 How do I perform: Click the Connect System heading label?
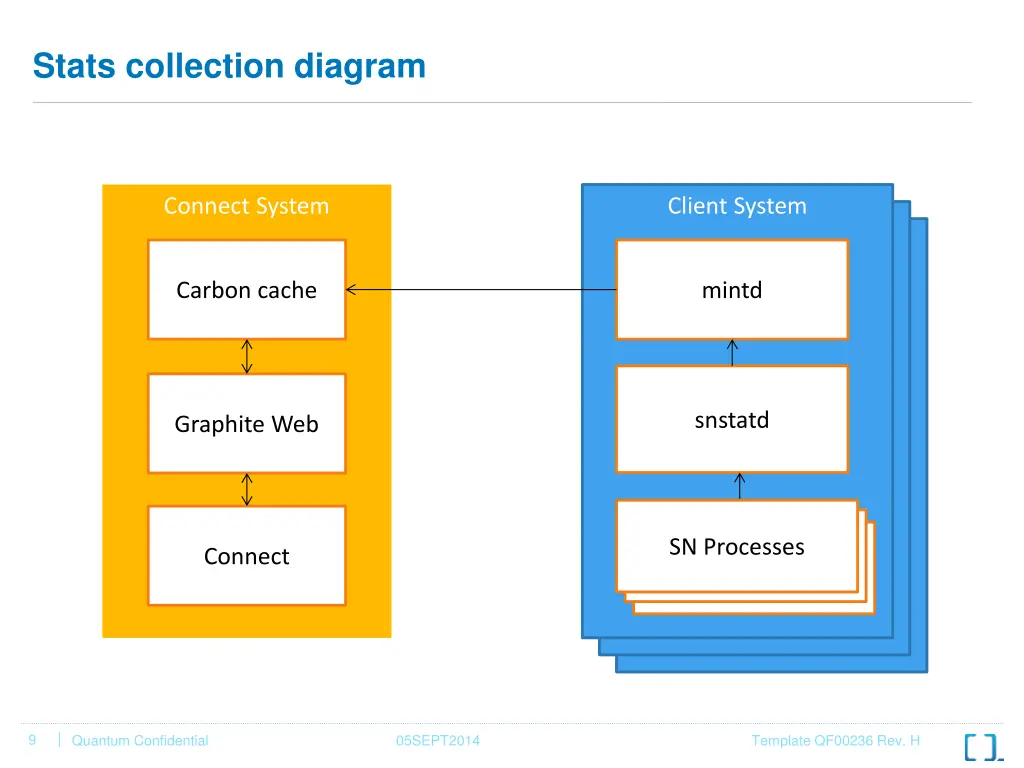click(246, 206)
